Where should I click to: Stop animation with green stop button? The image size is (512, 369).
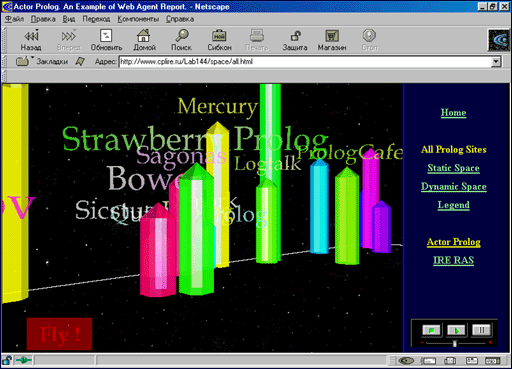click(432, 330)
